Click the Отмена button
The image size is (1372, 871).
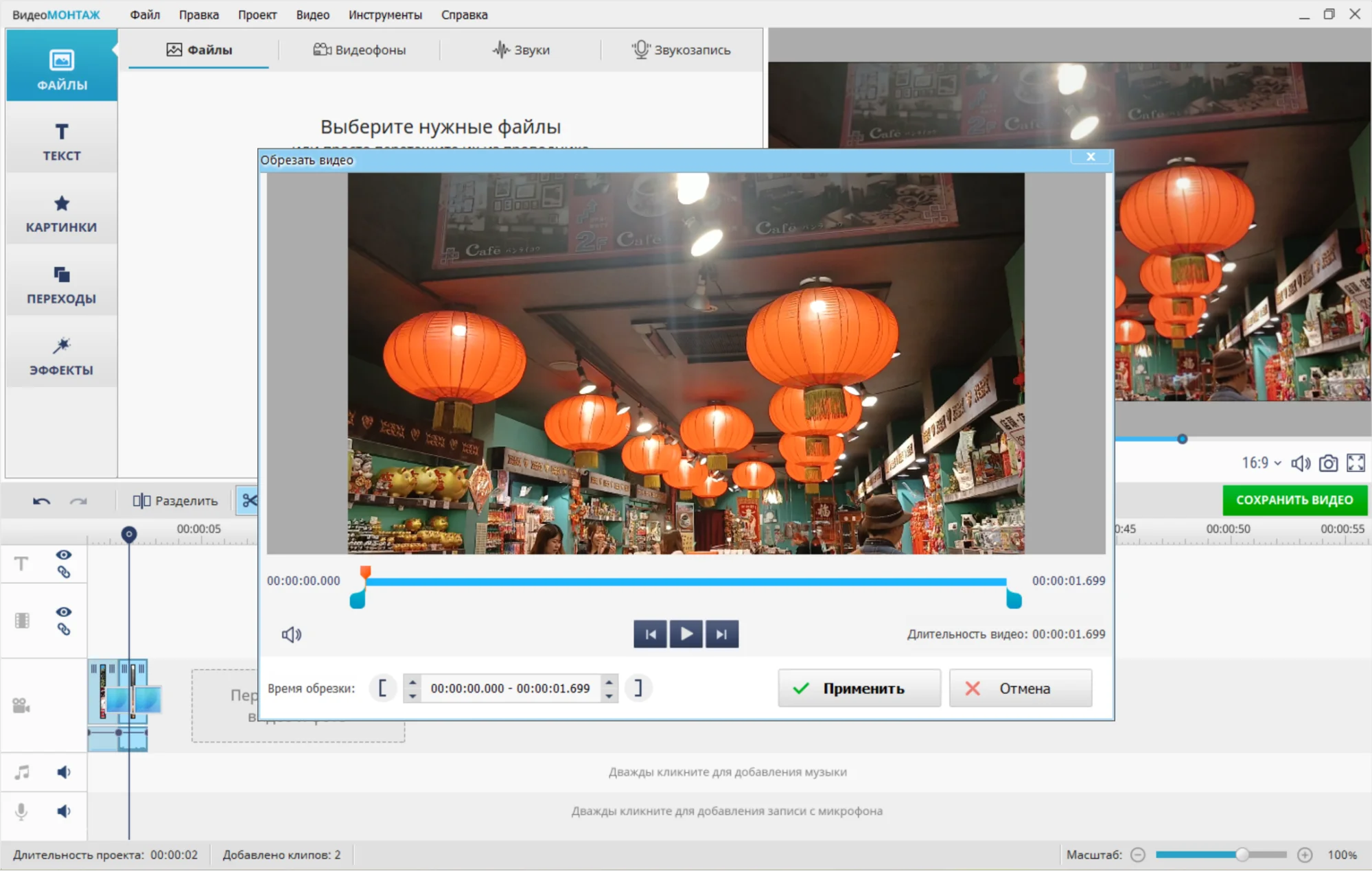[x=1021, y=688]
